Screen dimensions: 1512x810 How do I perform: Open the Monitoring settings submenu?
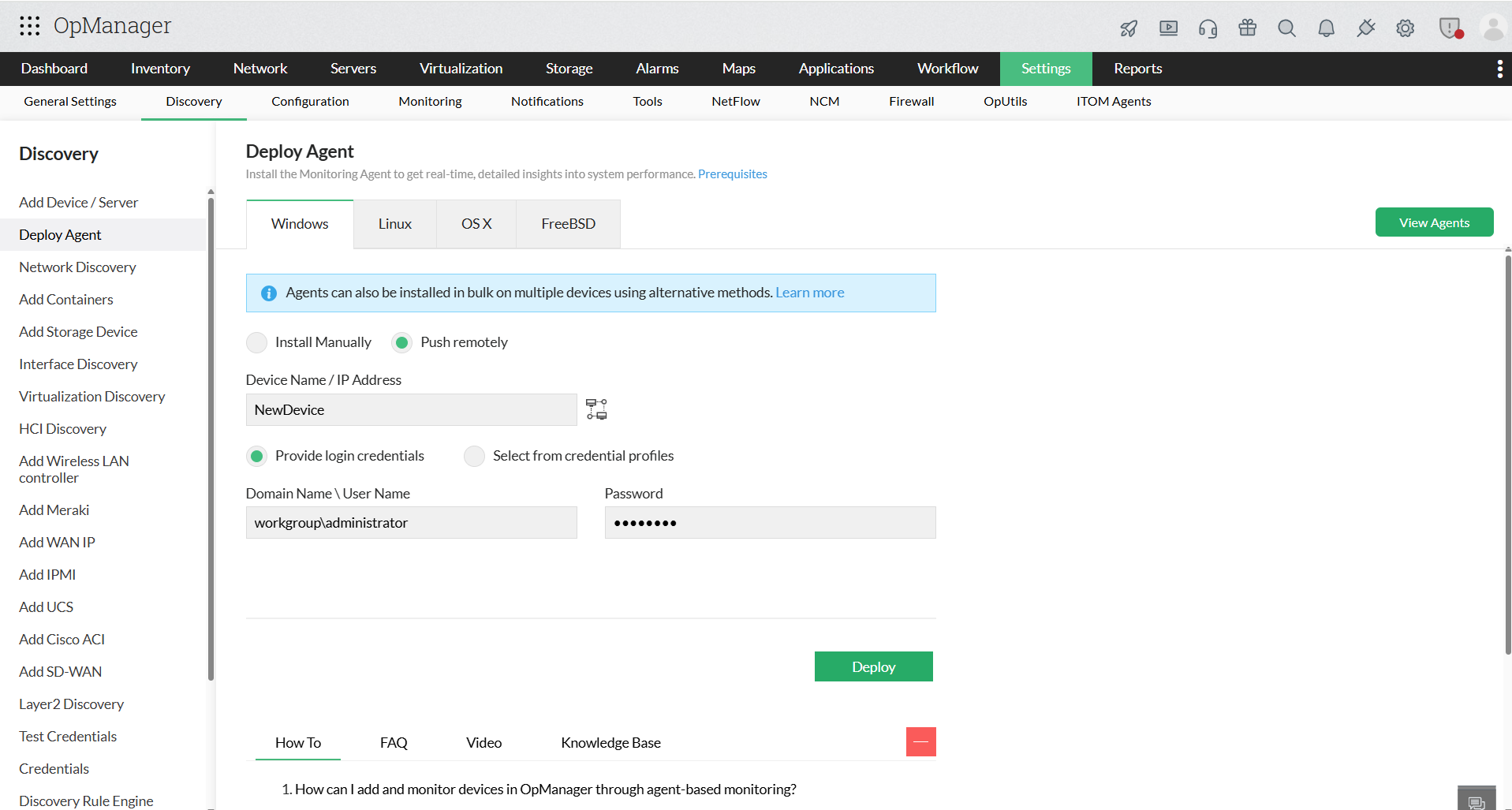coord(430,102)
